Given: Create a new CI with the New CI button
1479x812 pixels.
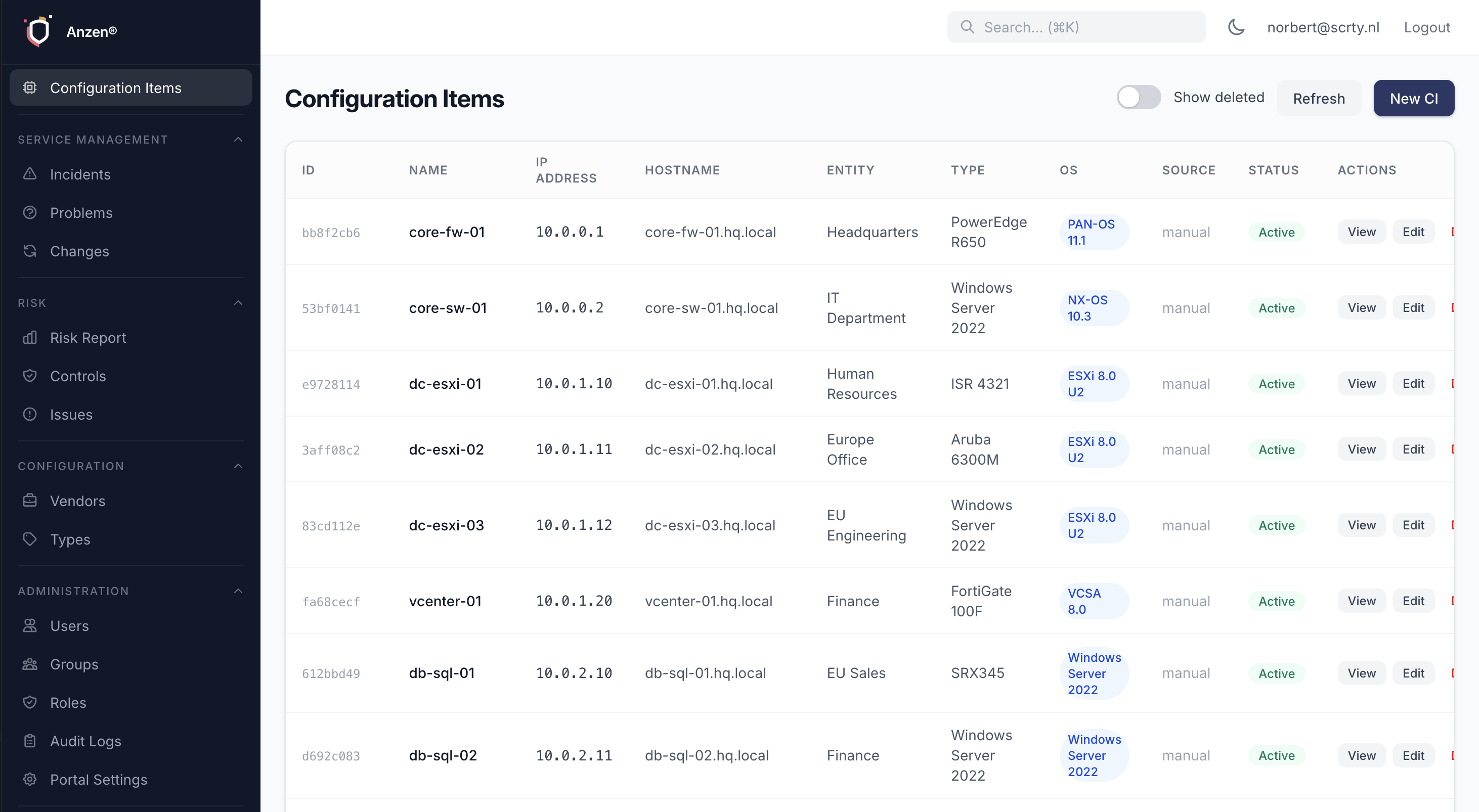Looking at the screenshot, I should tap(1414, 98).
